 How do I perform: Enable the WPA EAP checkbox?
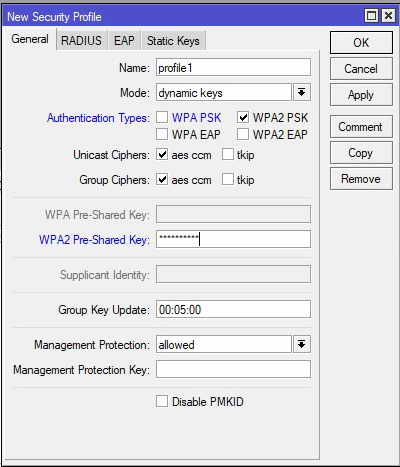pyautogui.click(x=162, y=134)
